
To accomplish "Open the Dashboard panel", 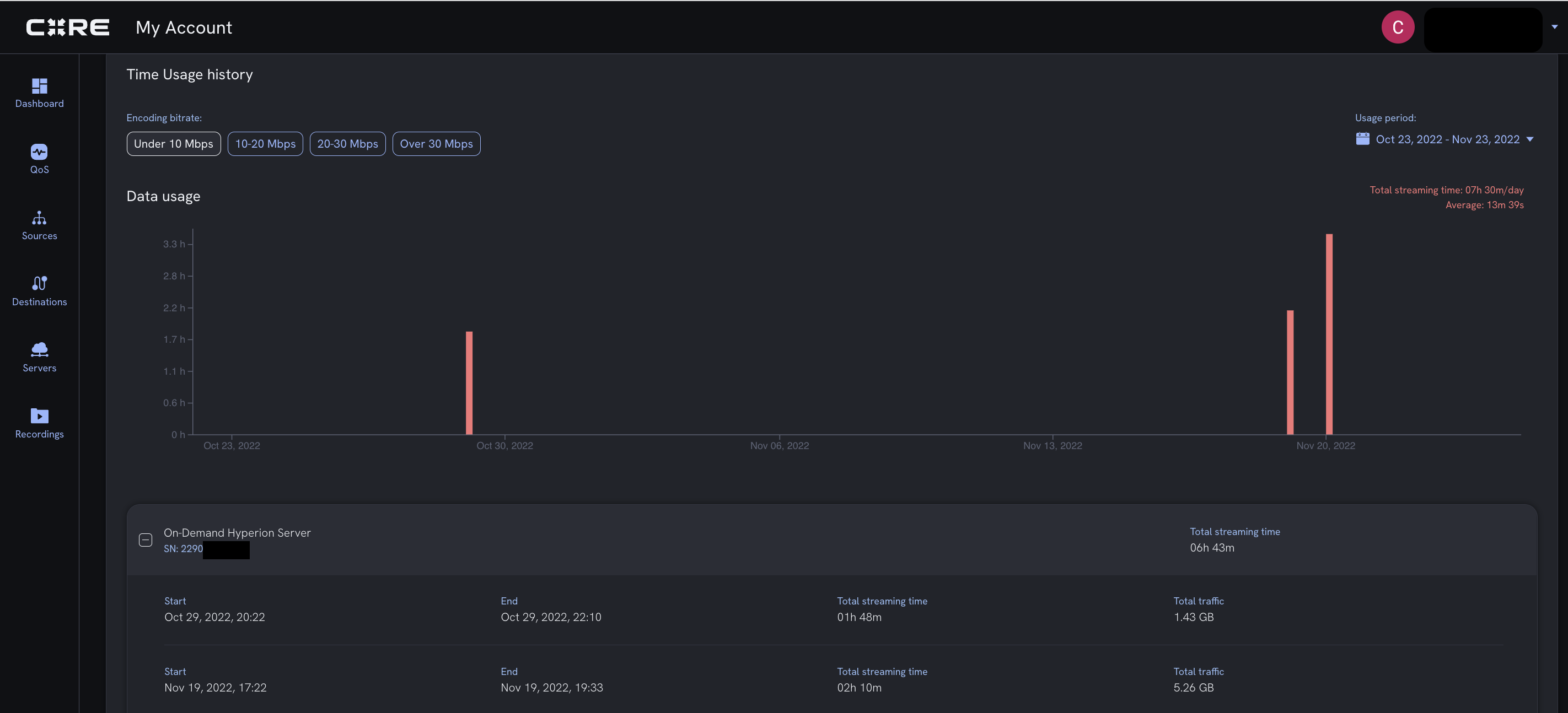I will [x=39, y=93].
